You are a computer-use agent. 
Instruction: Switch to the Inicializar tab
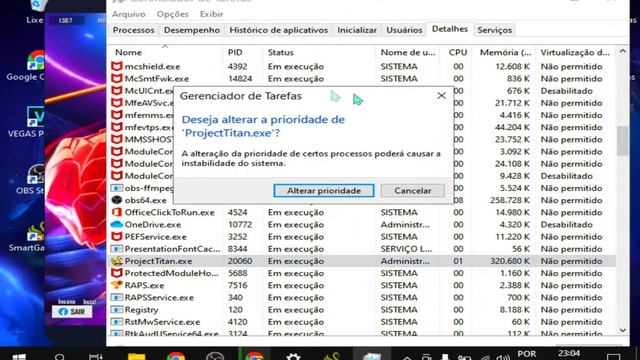[x=357, y=30]
